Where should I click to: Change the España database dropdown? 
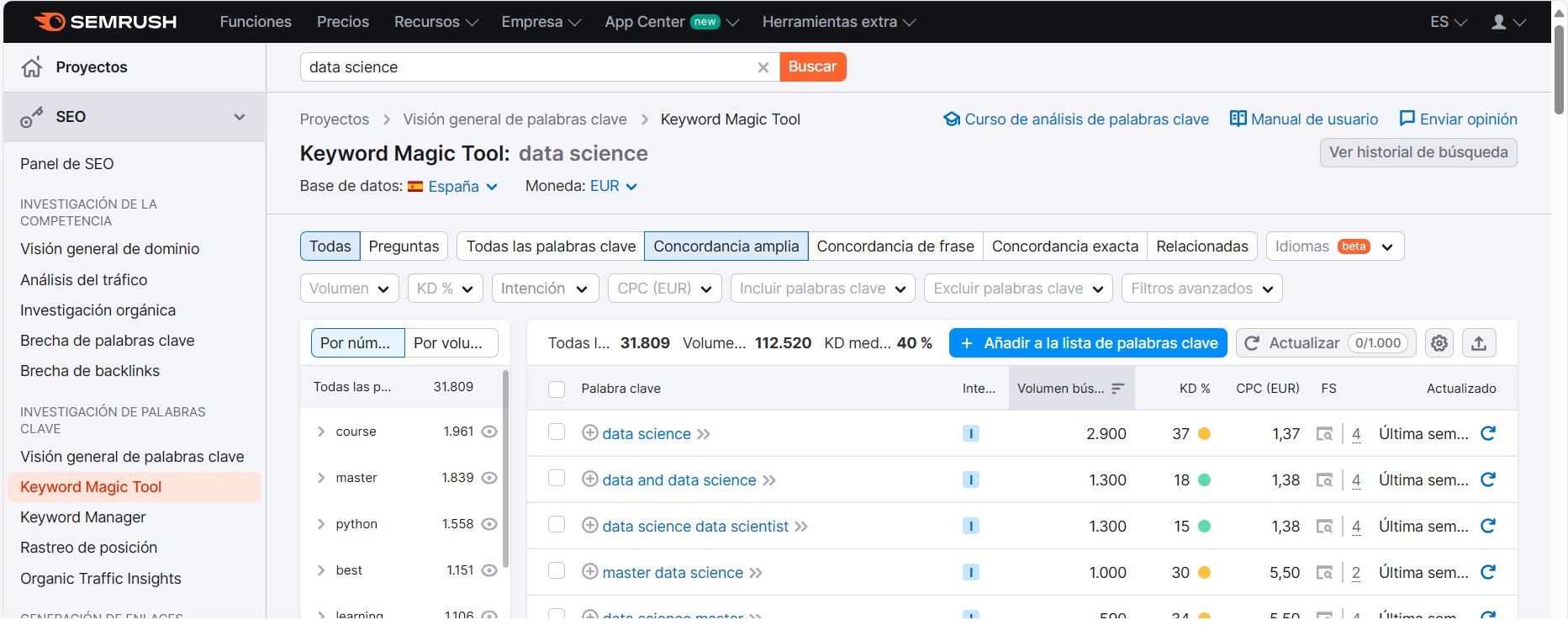pyautogui.click(x=453, y=187)
